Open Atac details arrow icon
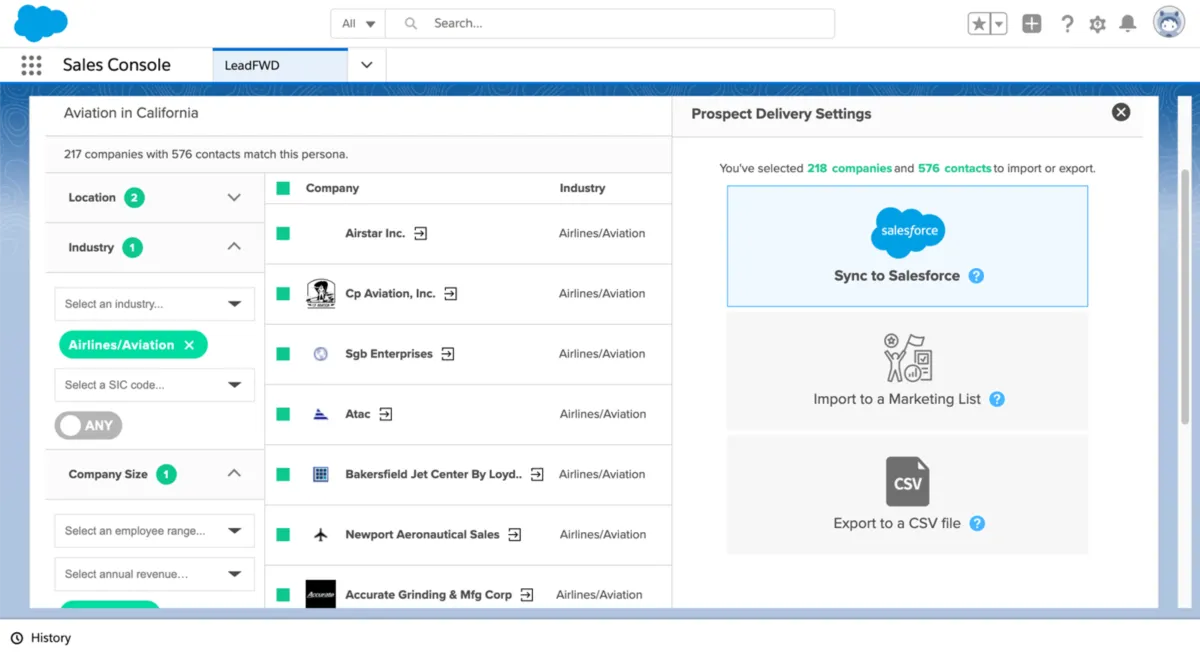This screenshot has height=653, width=1200. (x=386, y=414)
